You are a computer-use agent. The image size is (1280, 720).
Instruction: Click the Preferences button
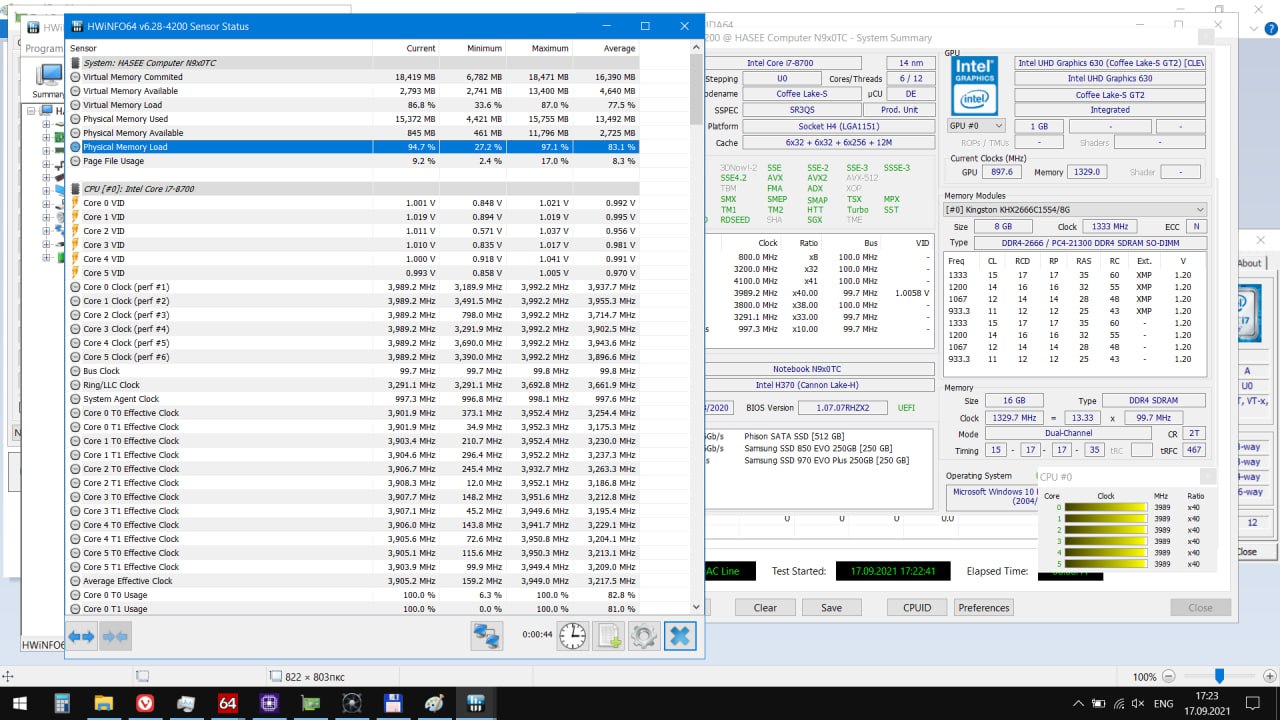(x=984, y=607)
